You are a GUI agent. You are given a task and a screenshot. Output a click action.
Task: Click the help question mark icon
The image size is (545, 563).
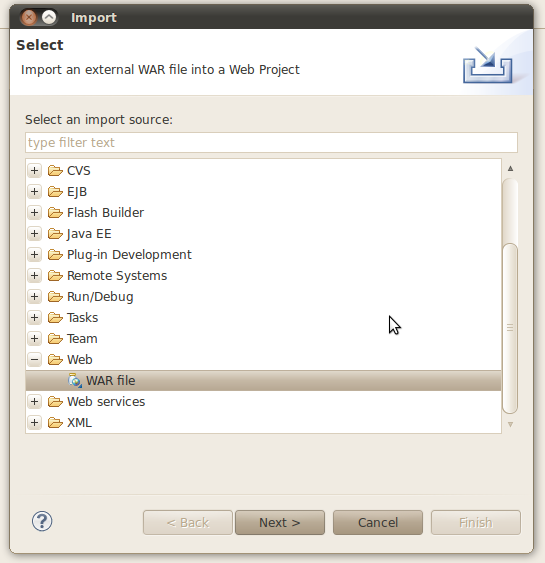point(42,521)
